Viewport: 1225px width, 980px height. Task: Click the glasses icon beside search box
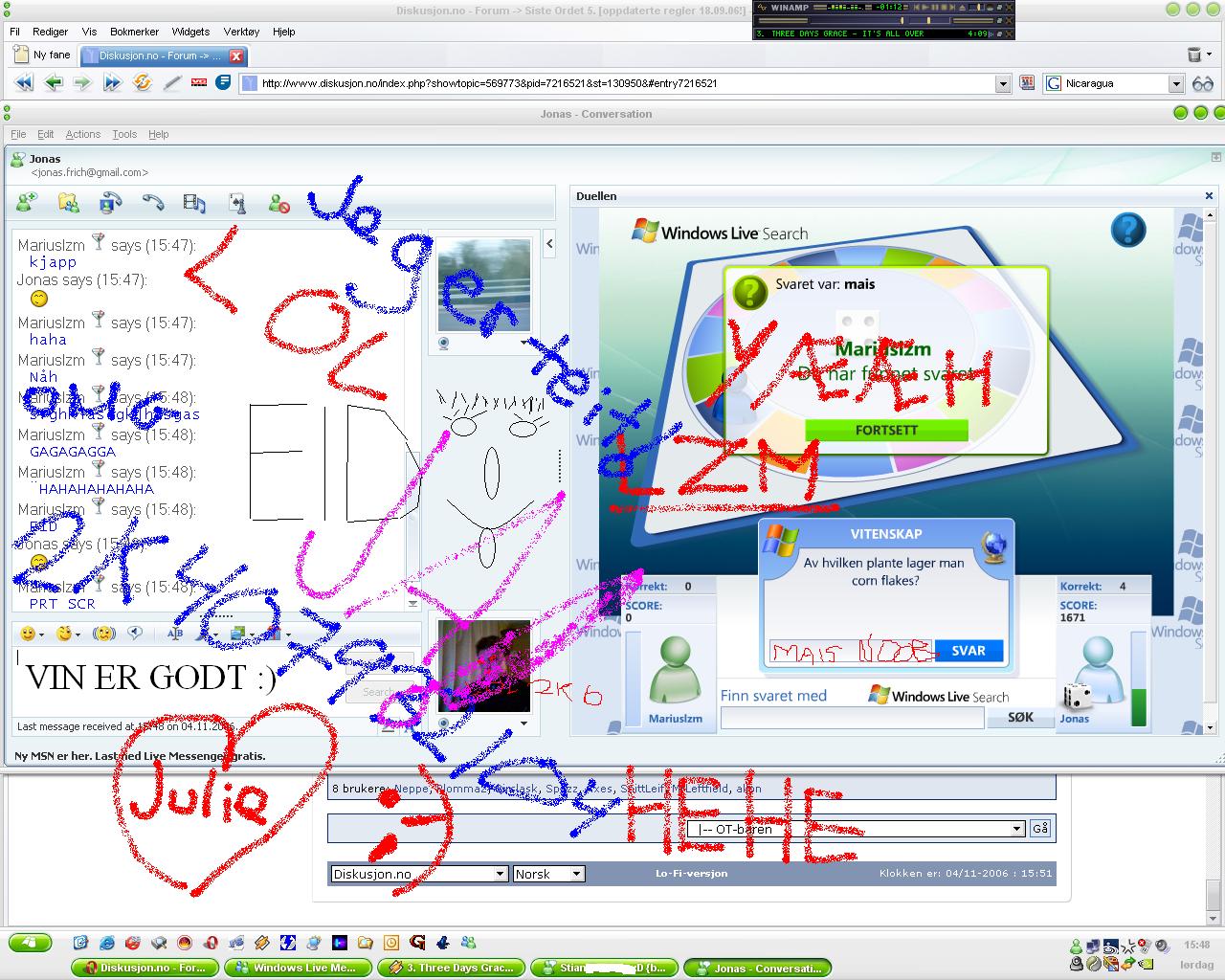pyautogui.click(x=1203, y=84)
